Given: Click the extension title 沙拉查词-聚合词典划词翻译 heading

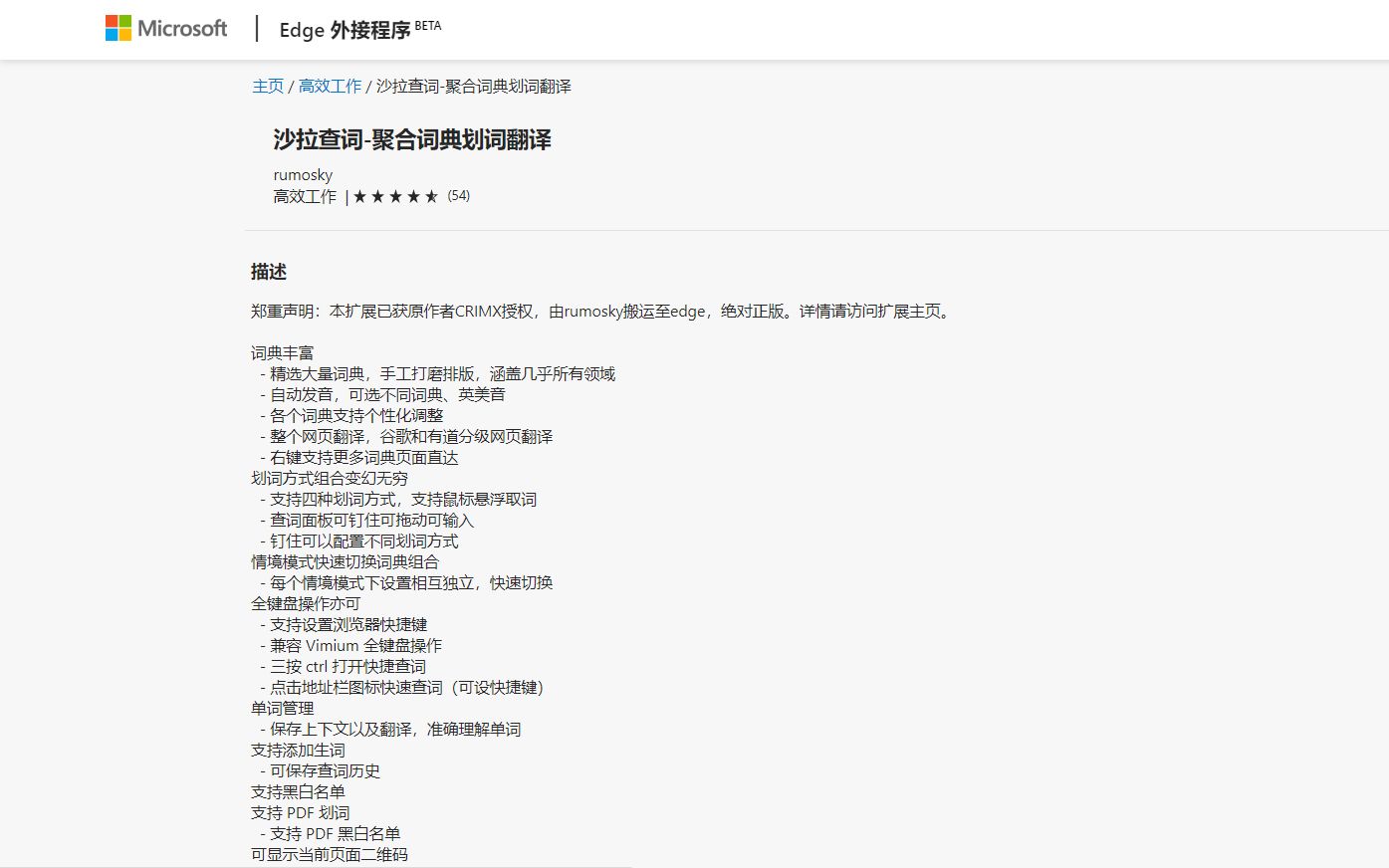Looking at the screenshot, I should click(412, 139).
